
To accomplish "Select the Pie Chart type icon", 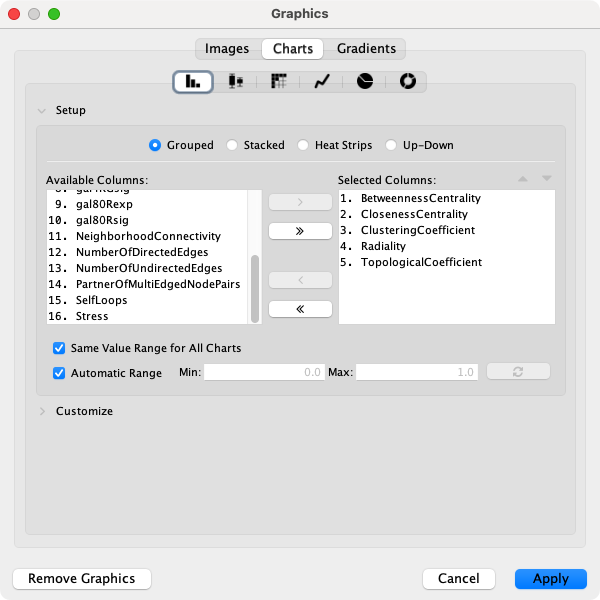I will tap(365, 82).
